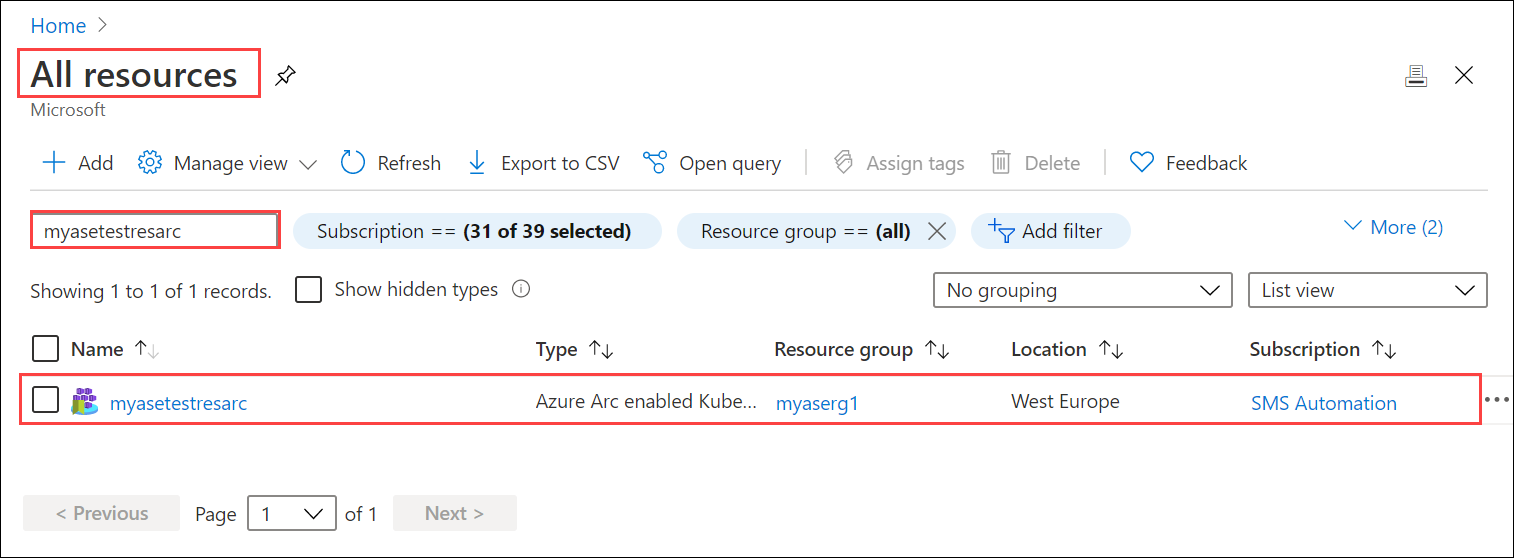The width and height of the screenshot is (1514, 558).
Task: Click the print icon at top right
Action: [x=1415, y=76]
